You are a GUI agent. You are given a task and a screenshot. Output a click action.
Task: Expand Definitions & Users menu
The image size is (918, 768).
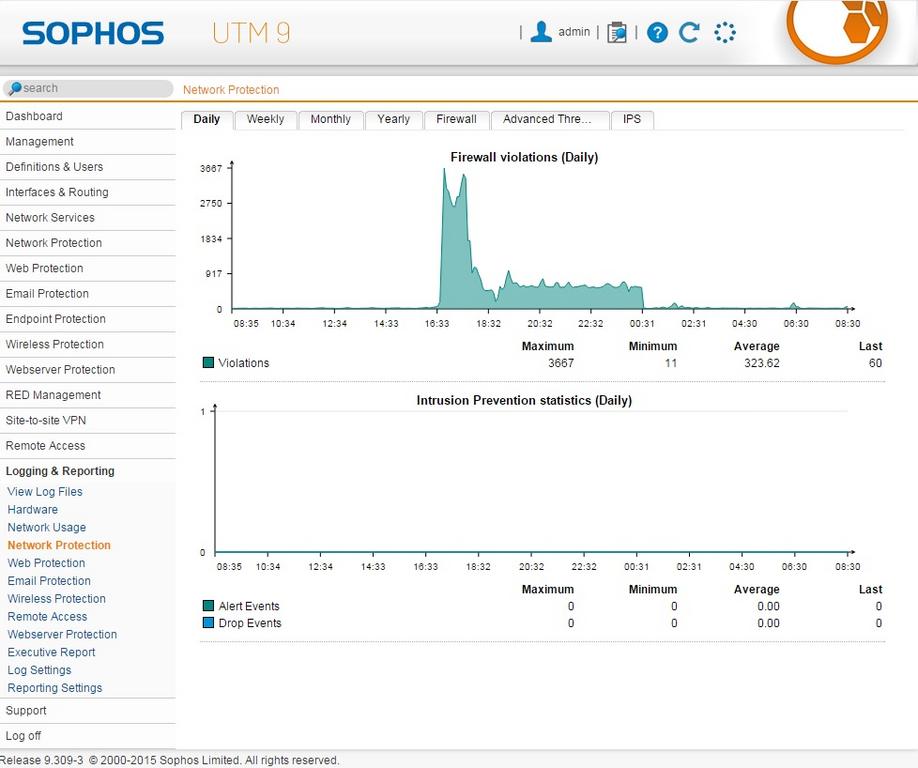tap(88, 167)
